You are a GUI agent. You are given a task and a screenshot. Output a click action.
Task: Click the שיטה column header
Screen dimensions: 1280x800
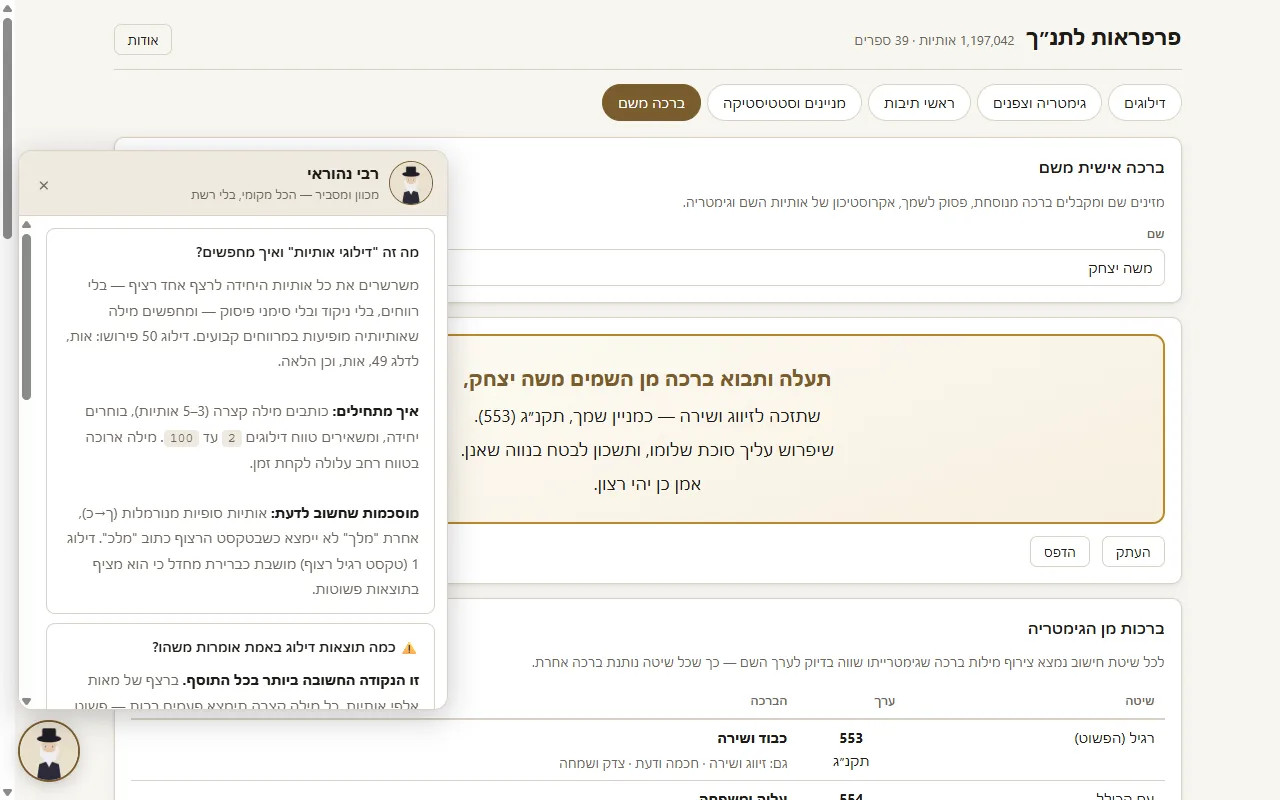click(1141, 701)
